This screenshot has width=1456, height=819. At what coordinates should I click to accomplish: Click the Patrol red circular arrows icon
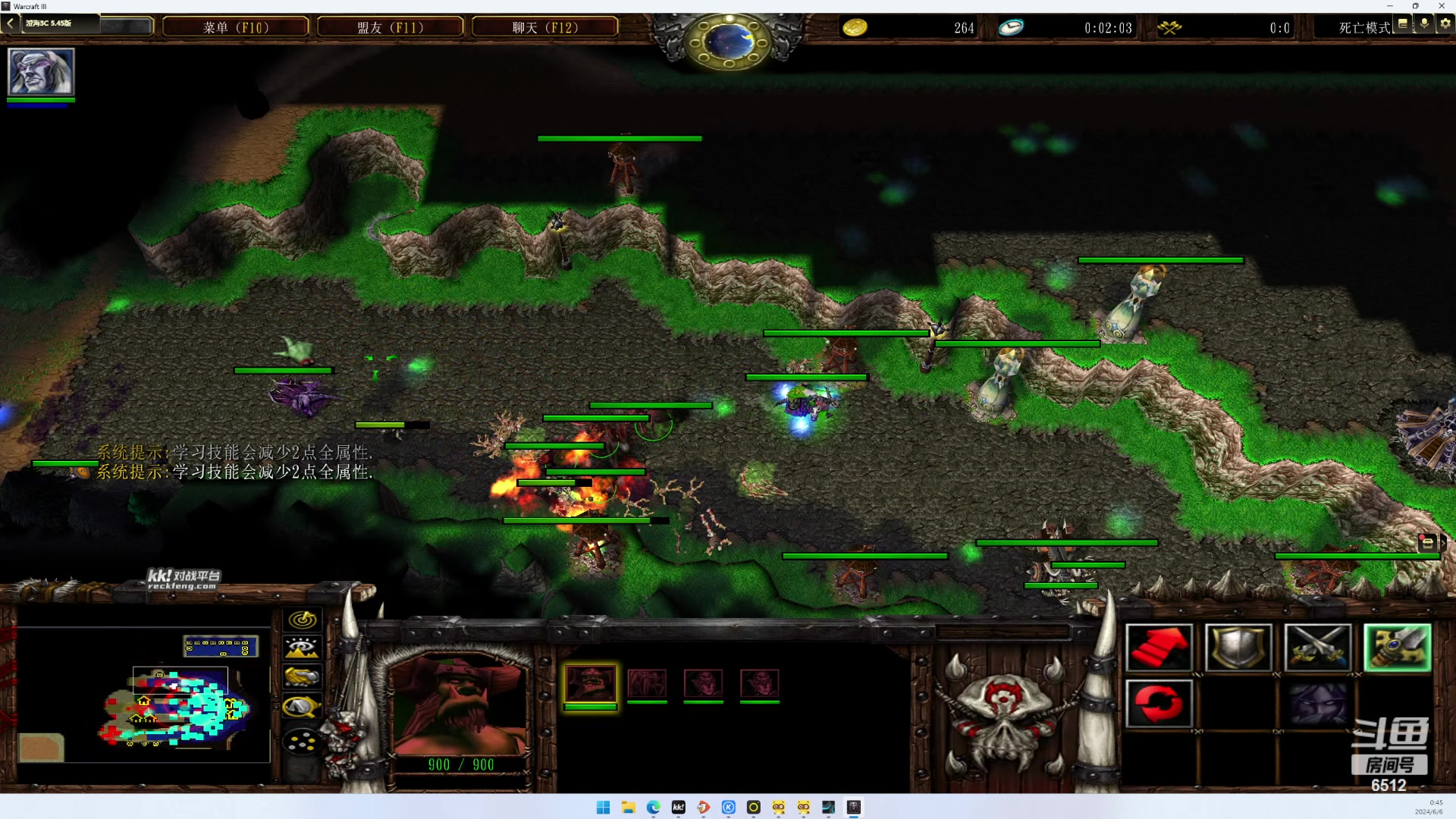[x=1159, y=703]
